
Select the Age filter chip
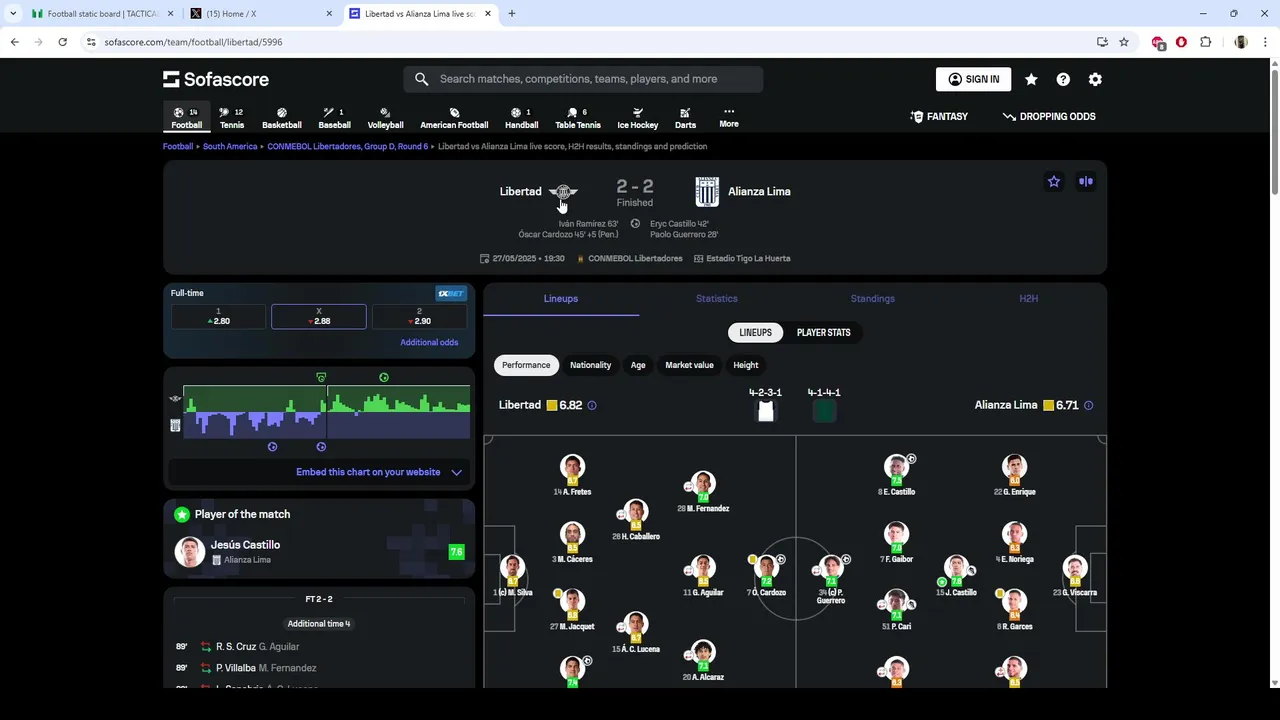click(x=638, y=365)
